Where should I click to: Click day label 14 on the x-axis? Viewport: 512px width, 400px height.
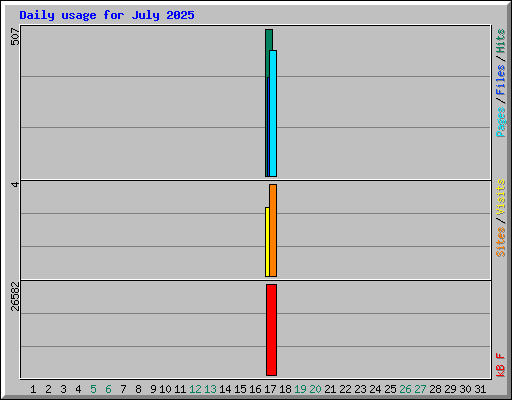225,389
